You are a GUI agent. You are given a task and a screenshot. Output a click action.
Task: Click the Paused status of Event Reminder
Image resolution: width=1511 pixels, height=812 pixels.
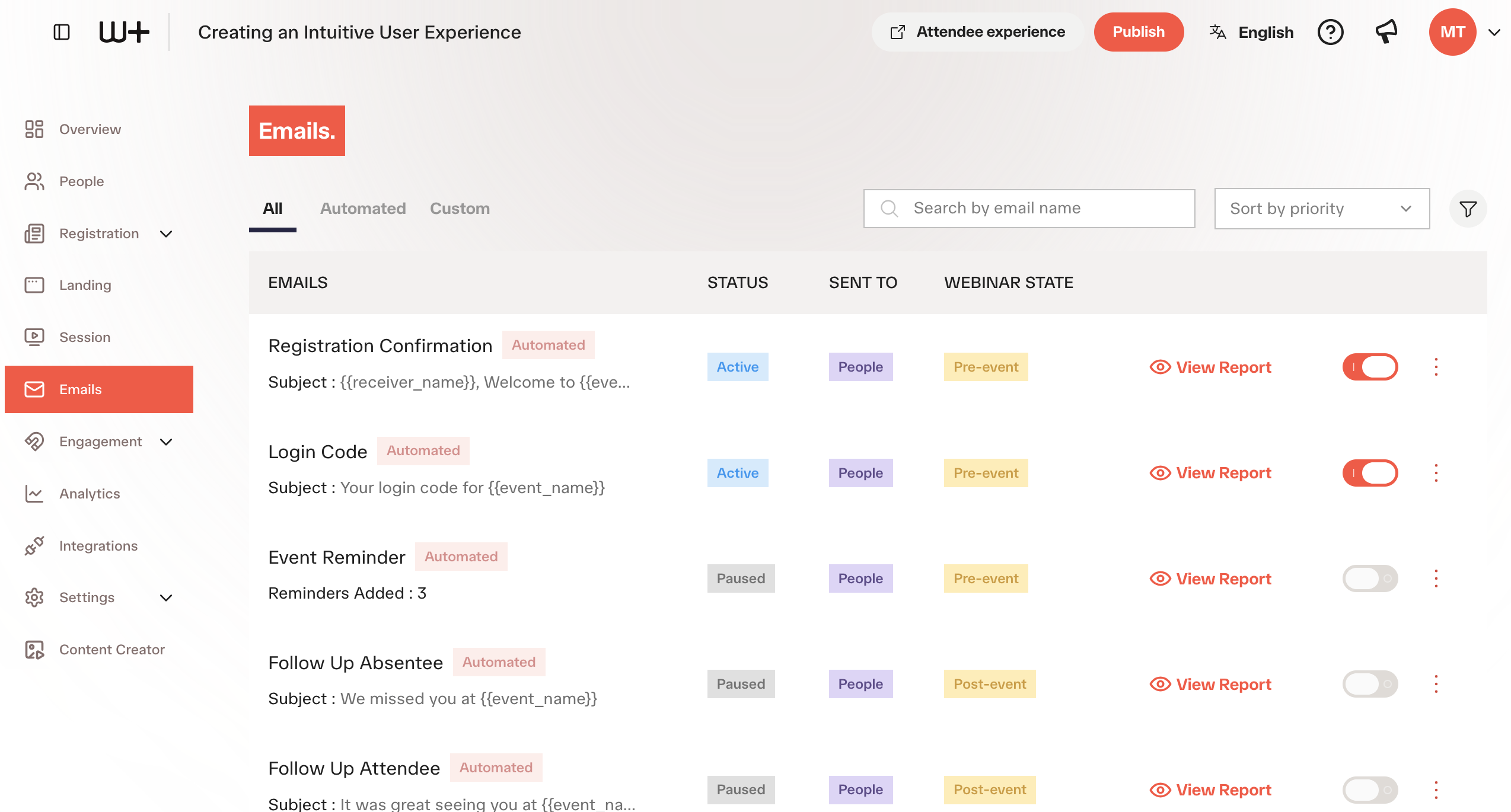741,578
